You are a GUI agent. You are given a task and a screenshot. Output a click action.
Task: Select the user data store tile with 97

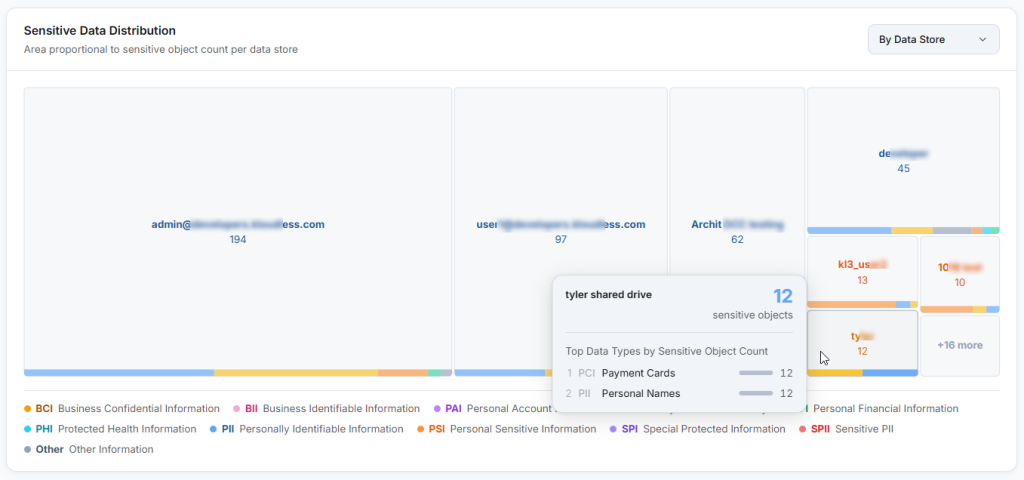(x=560, y=232)
